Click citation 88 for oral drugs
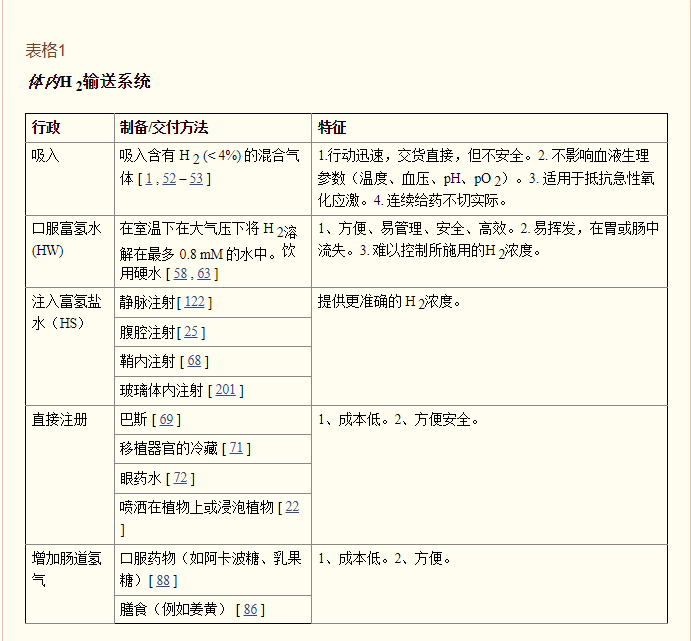 [x=163, y=580]
